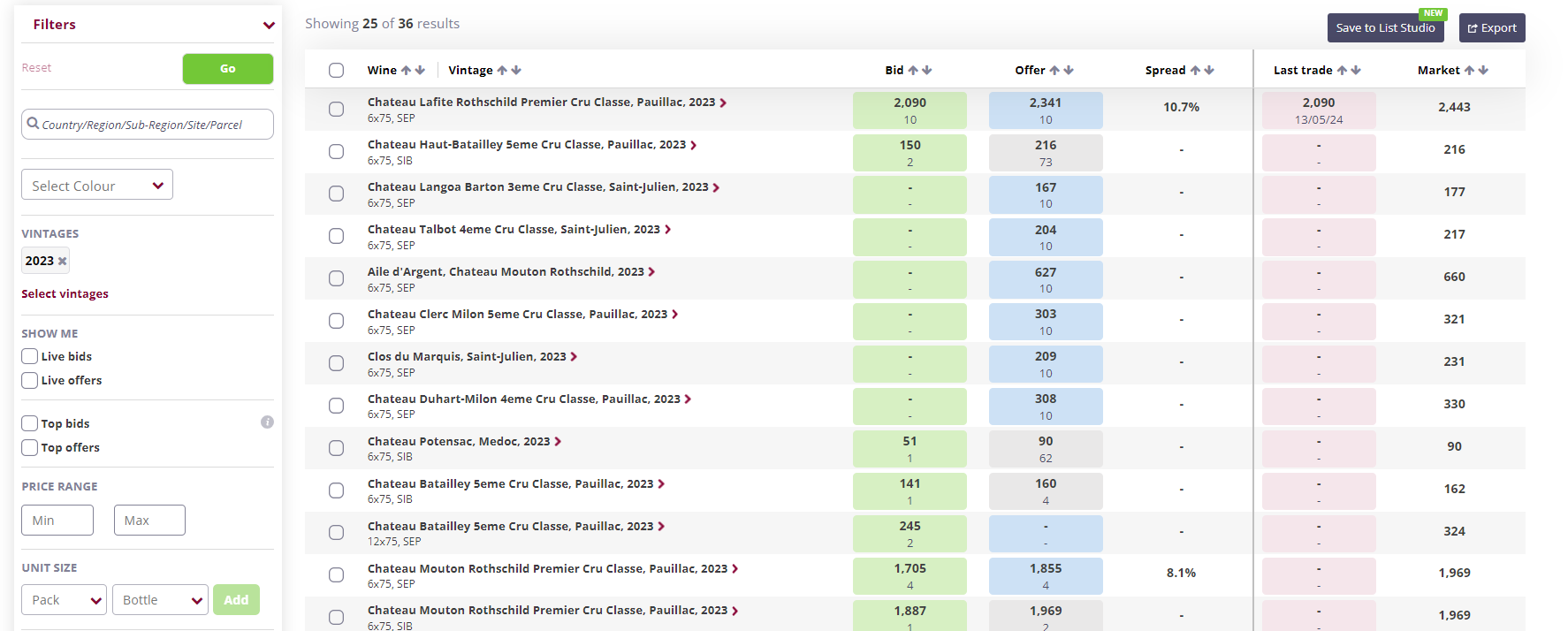This screenshot has width=1568, height=631.
Task: Click the Add unit size button
Action: click(x=236, y=600)
